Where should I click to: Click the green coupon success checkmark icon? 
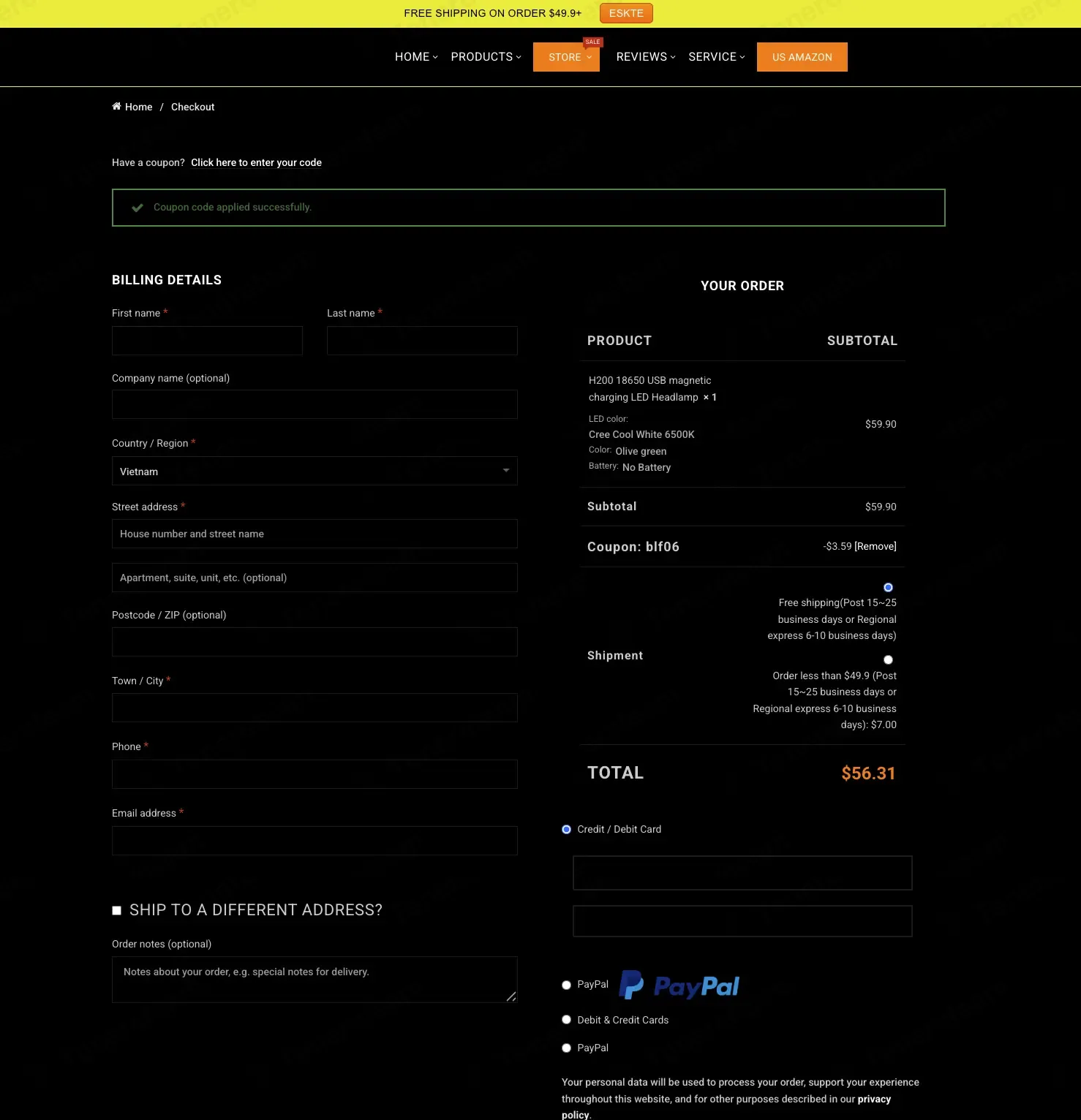137,208
